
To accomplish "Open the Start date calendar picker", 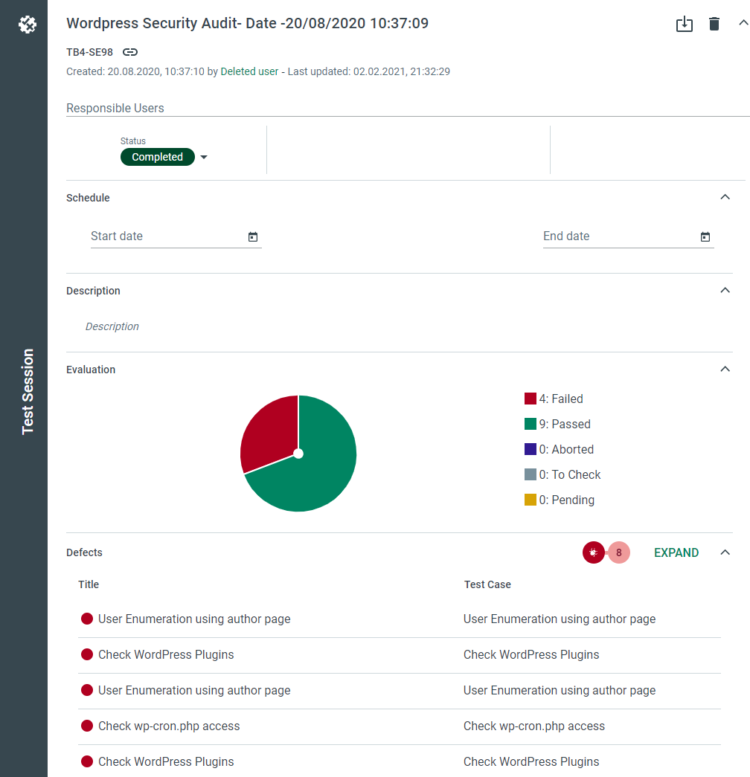I will click(253, 237).
